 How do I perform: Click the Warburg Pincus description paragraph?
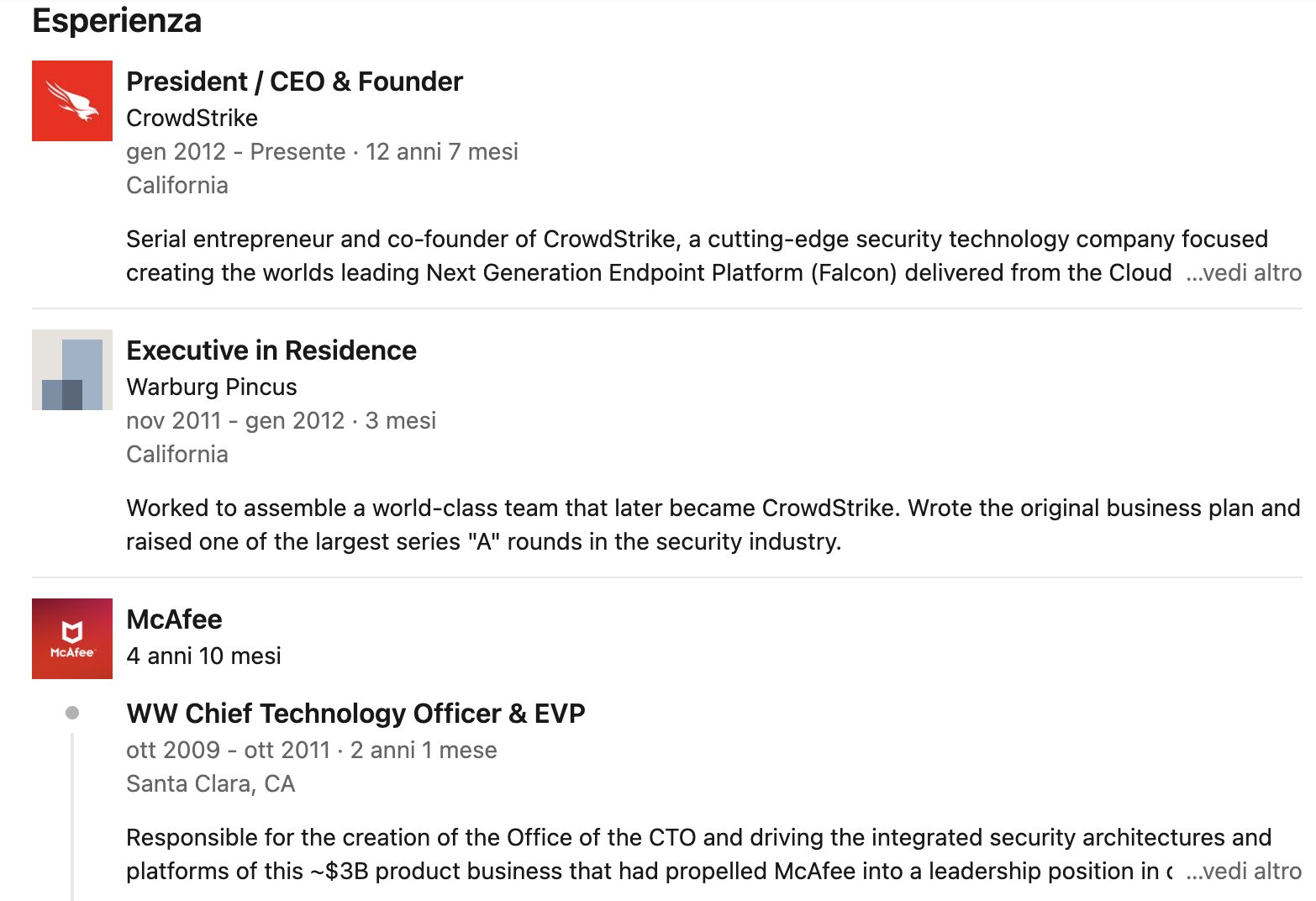(713, 524)
